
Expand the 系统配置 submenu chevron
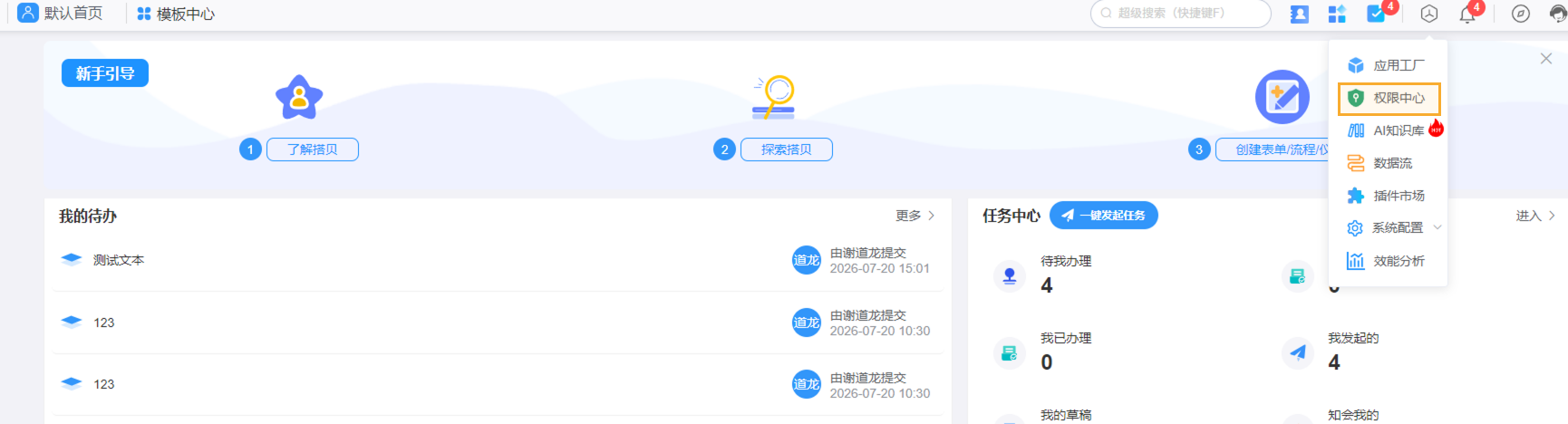coord(1437,227)
